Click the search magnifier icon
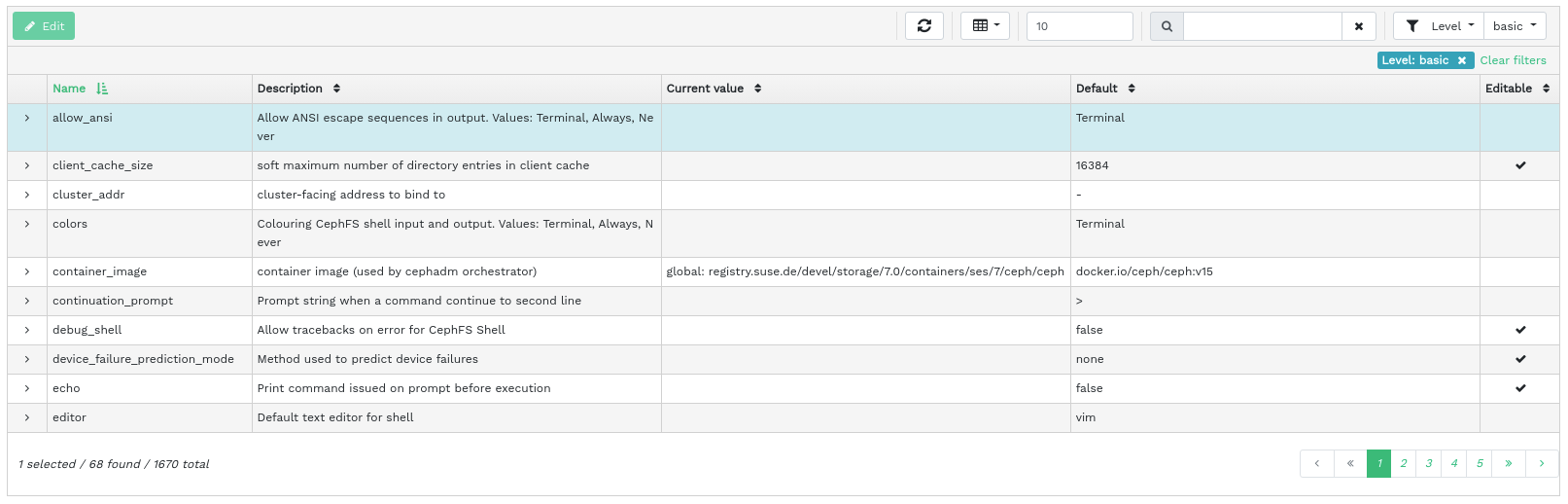 pyautogui.click(x=1167, y=26)
